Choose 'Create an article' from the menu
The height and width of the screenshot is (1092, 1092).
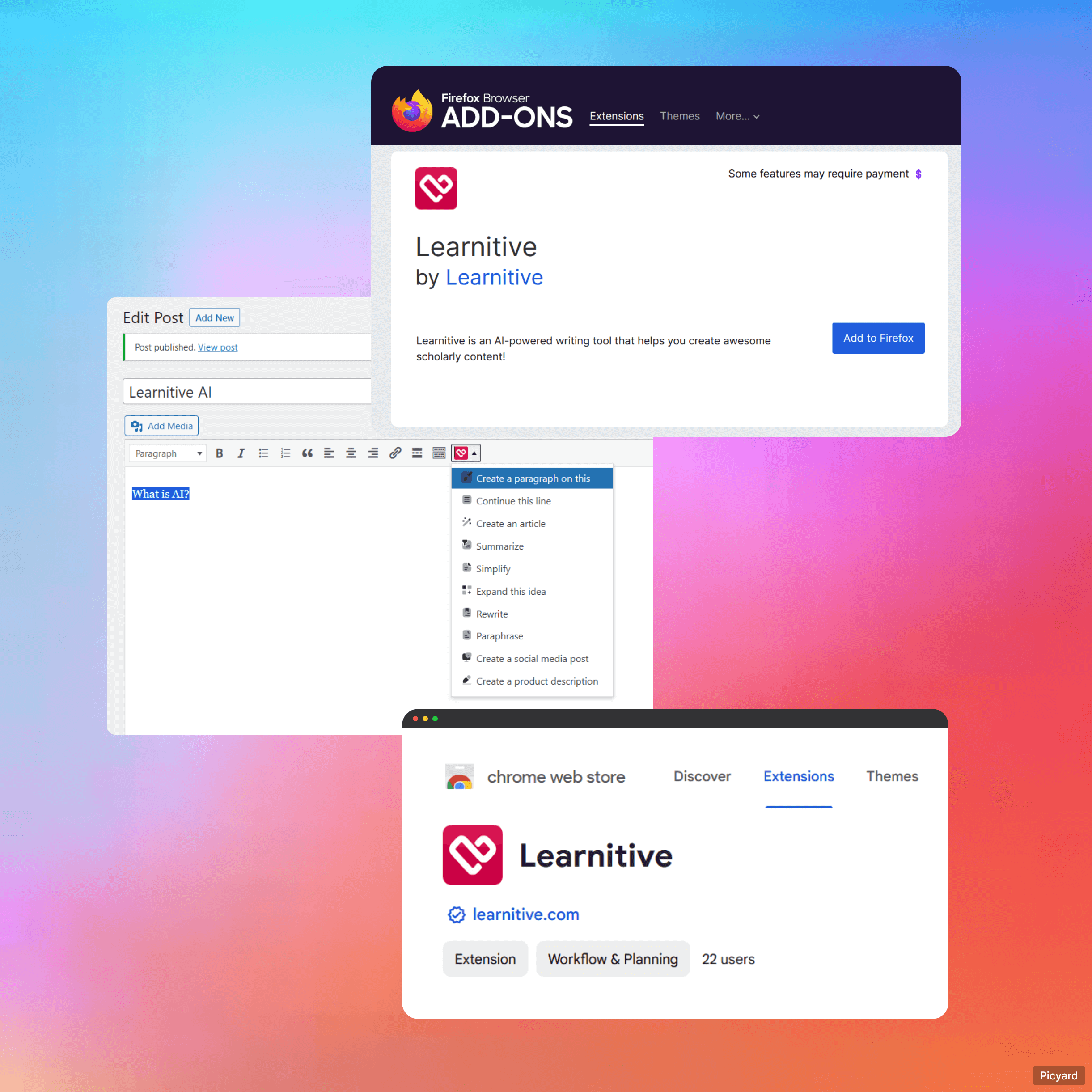coord(532,523)
